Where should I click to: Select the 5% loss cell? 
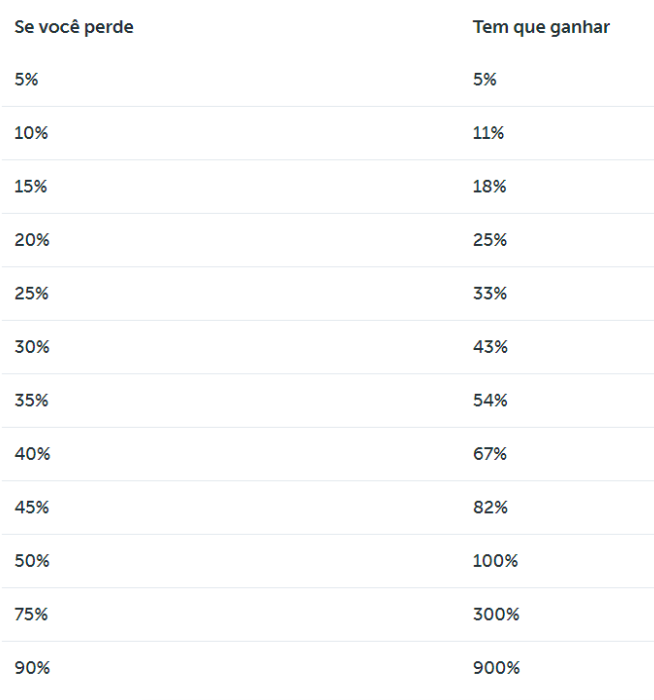pyautogui.click(x=26, y=80)
